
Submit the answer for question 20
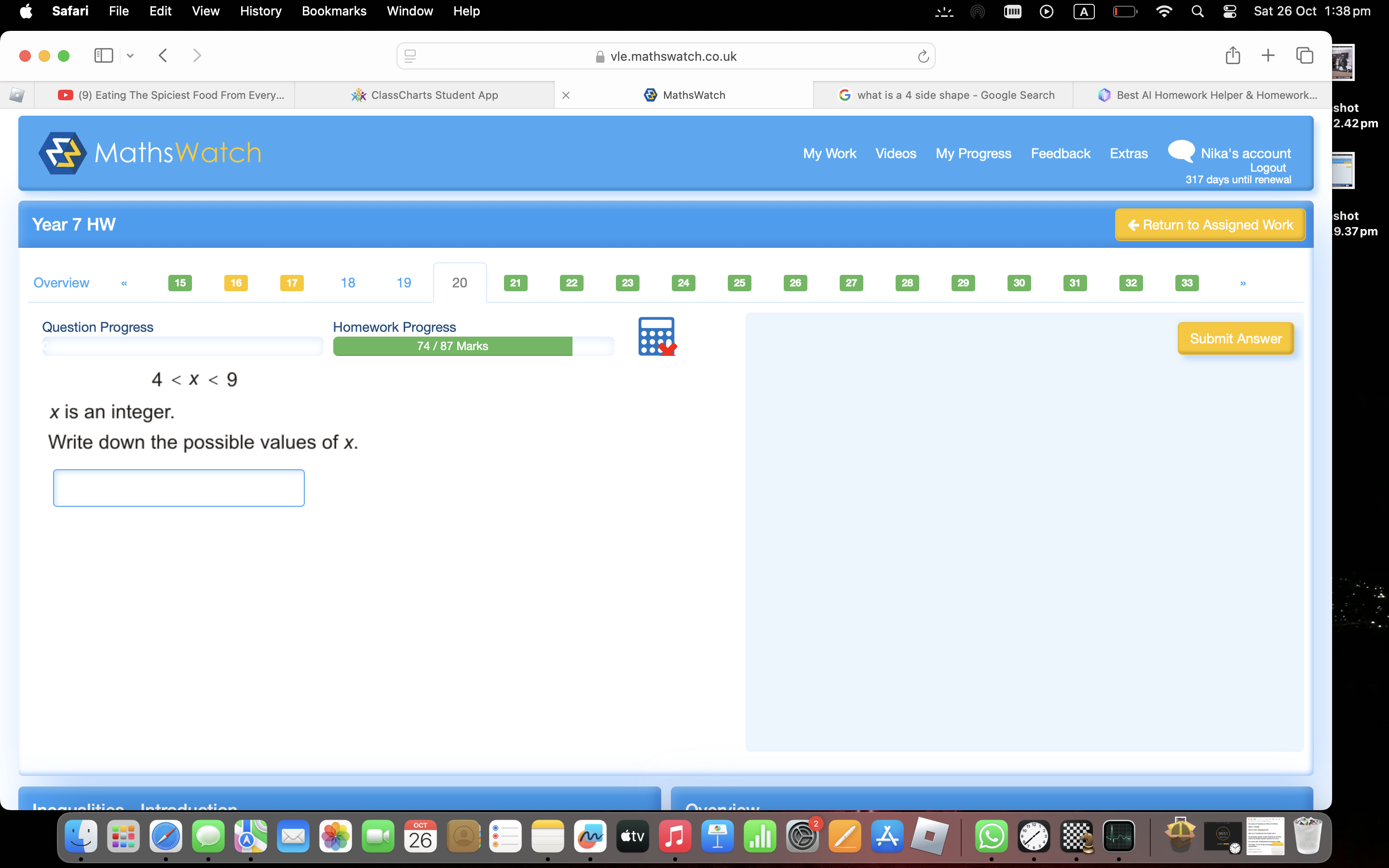click(1235, 338)
